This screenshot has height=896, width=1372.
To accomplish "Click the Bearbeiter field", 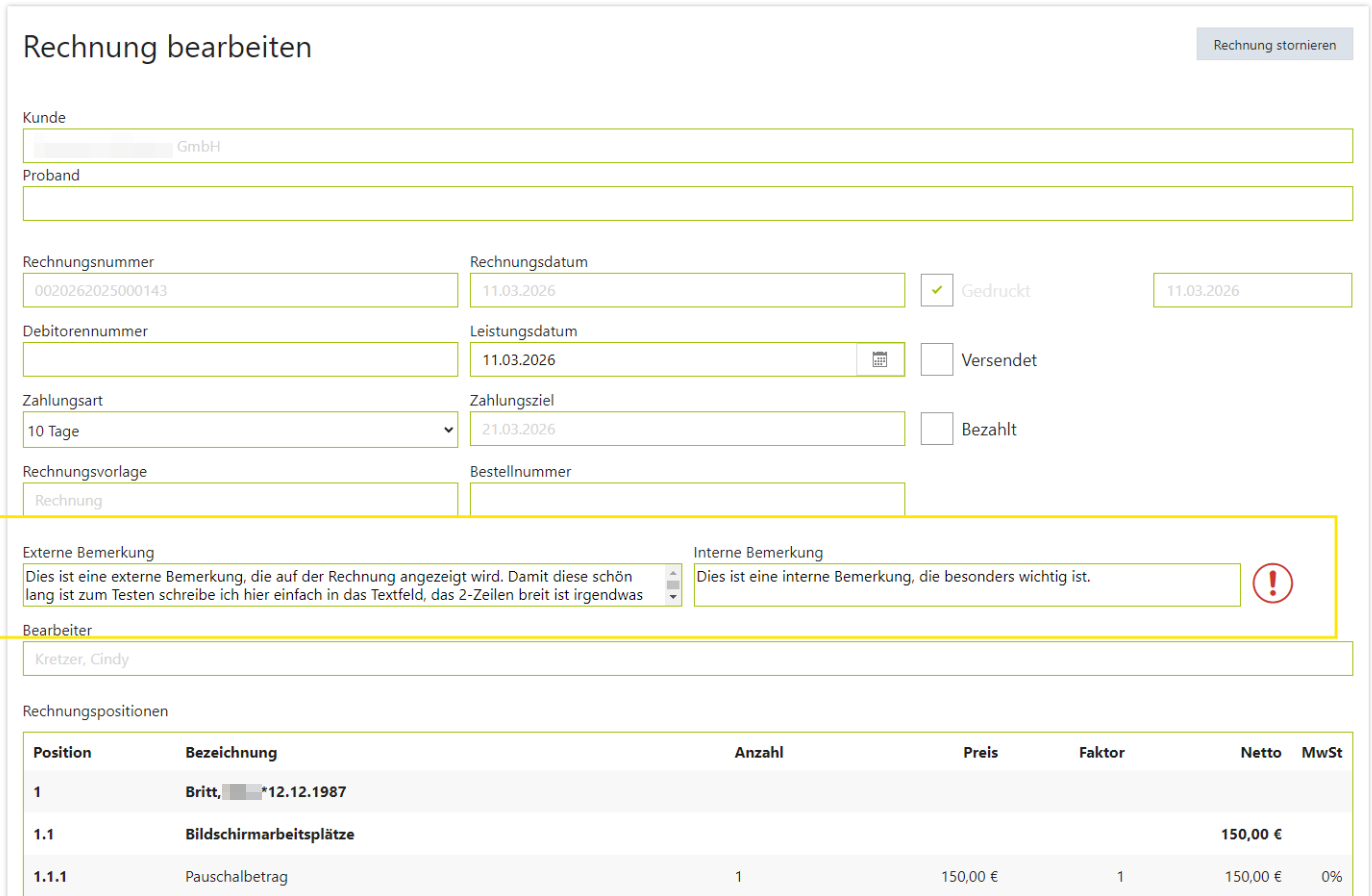I will click(688, 658).
